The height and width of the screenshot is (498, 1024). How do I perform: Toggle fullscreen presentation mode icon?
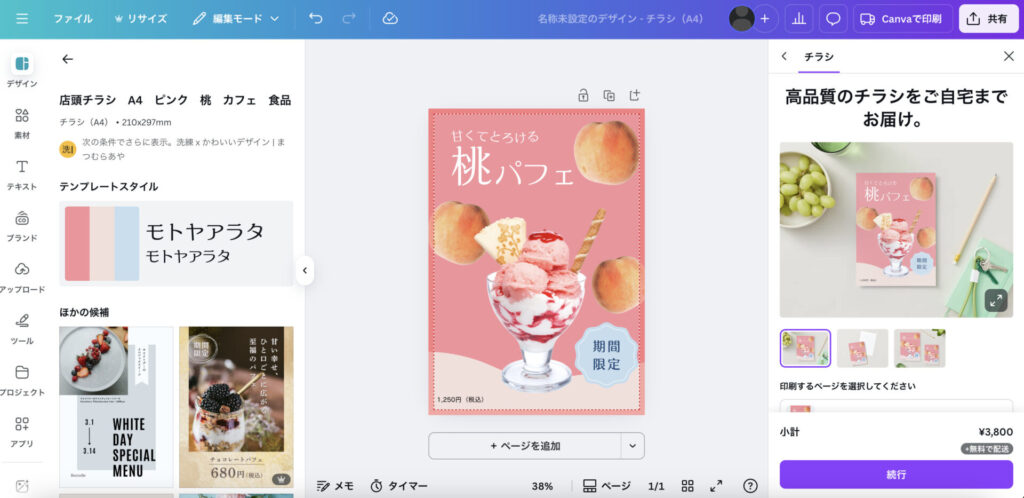coord(716,486)
